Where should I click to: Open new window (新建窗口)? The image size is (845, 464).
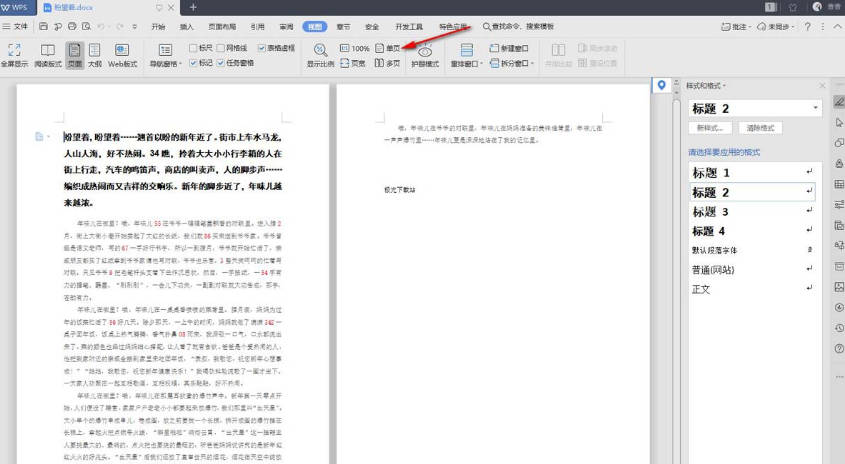[x=509, y=48]
